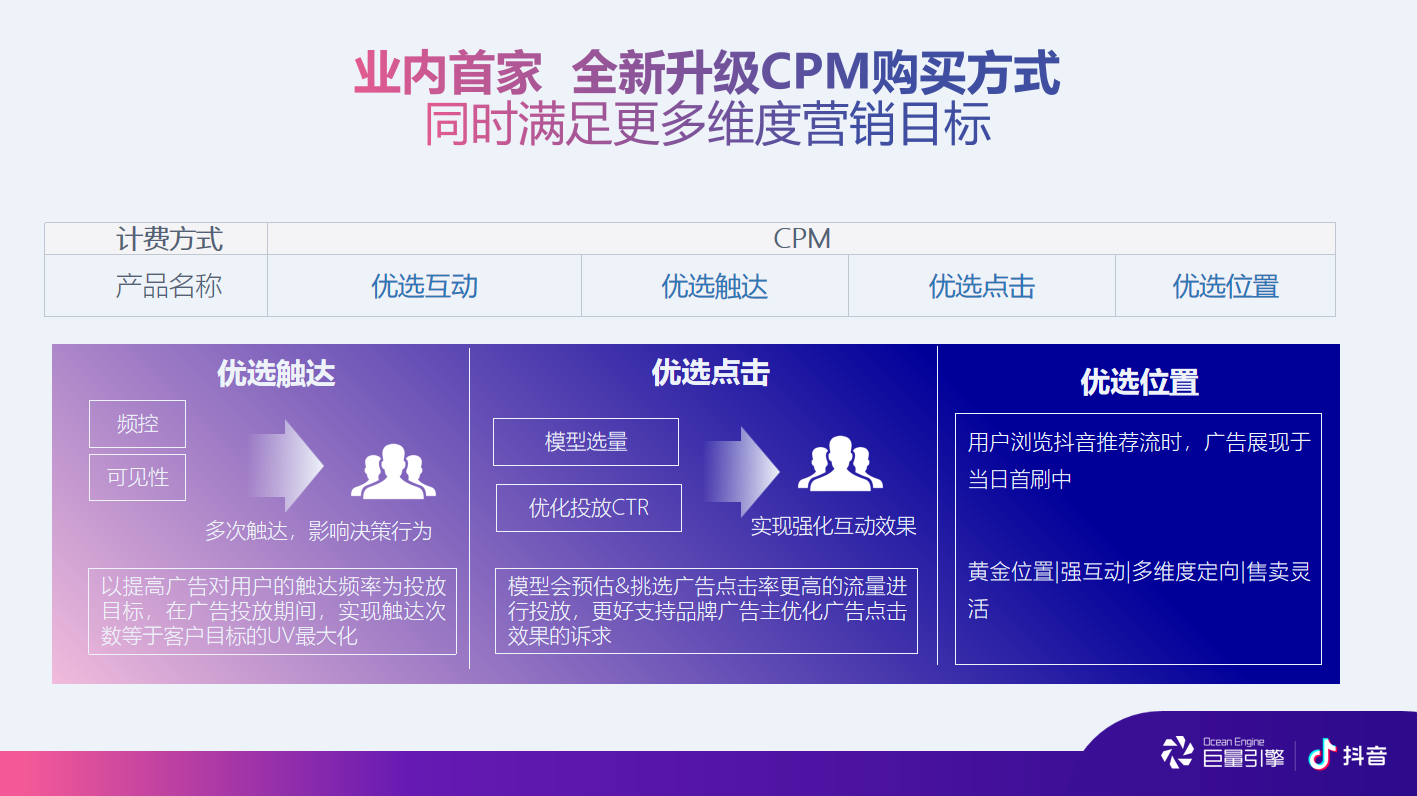
Task: Select the 产品名称 table cell
Action: point(156,286)
